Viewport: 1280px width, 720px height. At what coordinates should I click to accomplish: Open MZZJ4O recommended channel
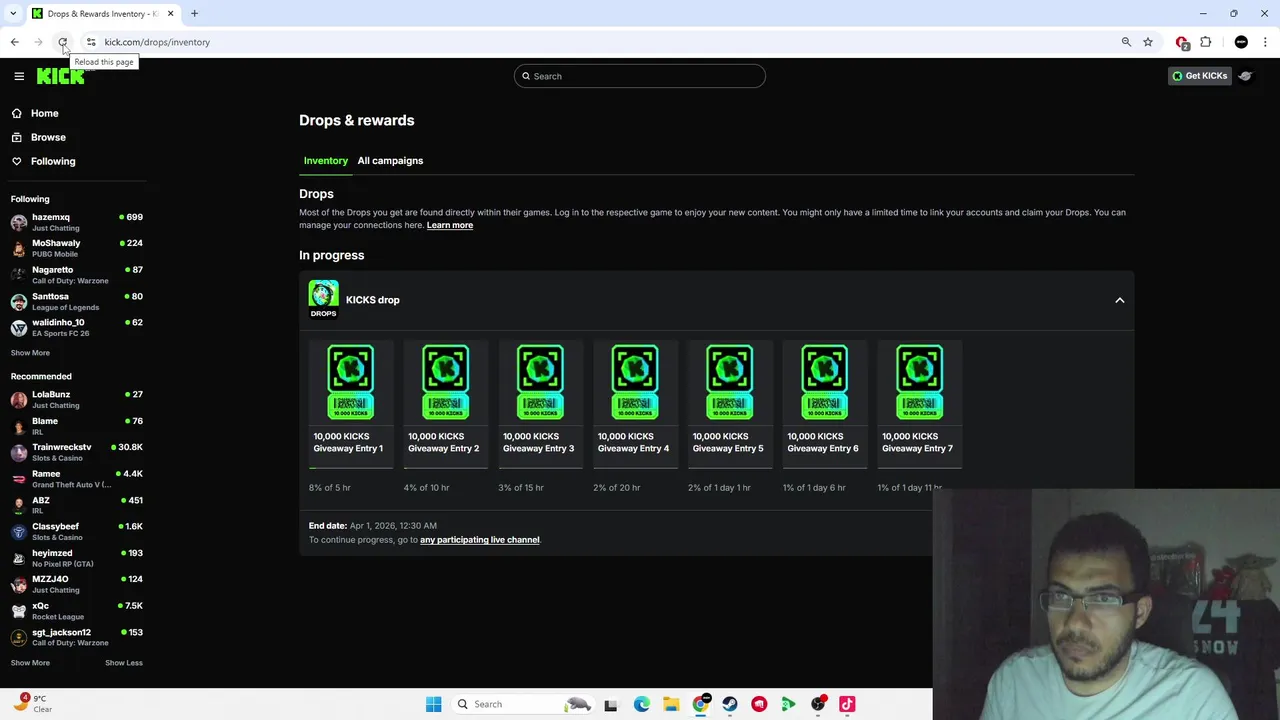pyautogui.click(x=77, y=584)
